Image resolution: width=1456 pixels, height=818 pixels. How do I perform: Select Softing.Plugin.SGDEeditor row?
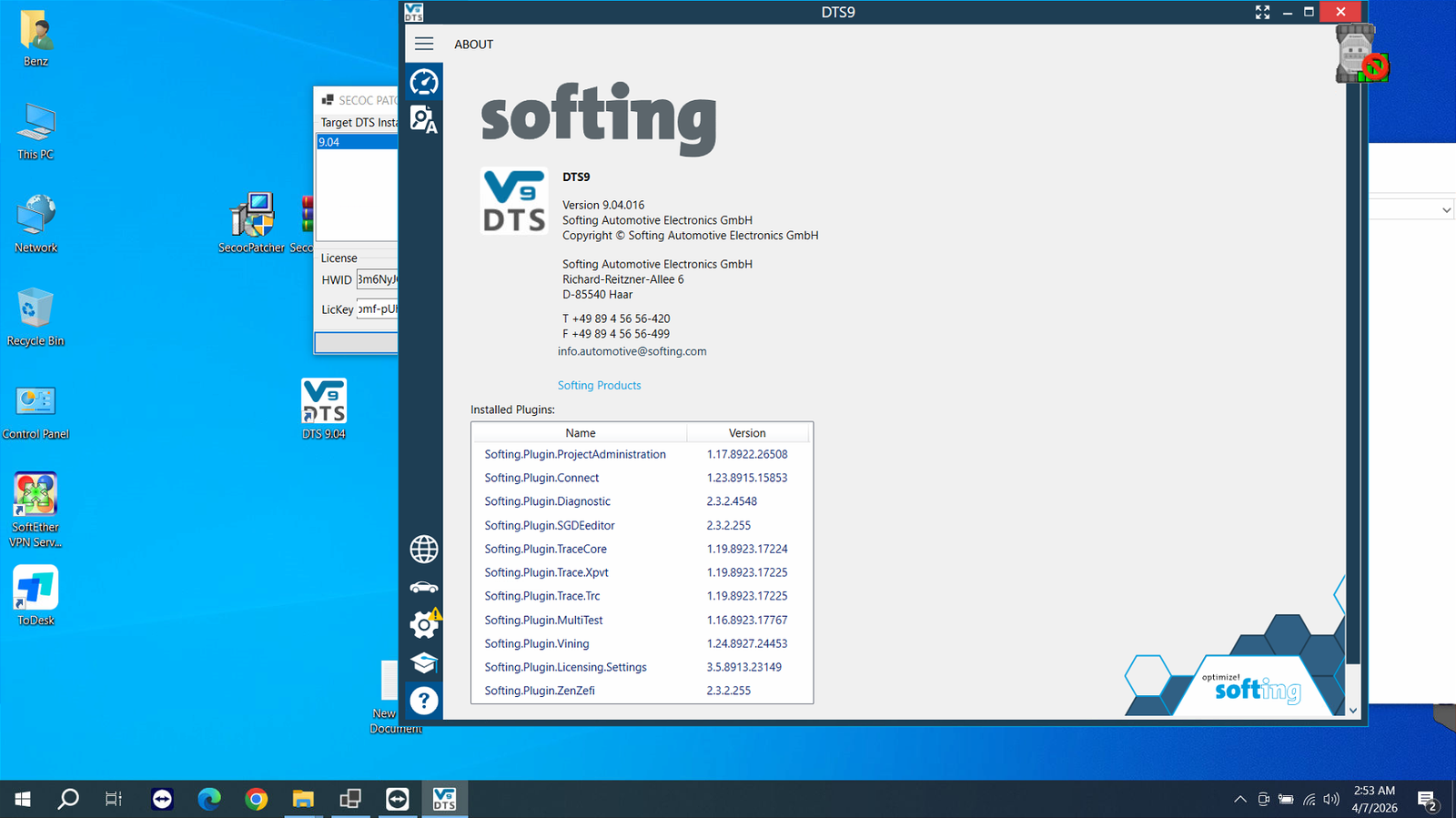coord(642,525)
